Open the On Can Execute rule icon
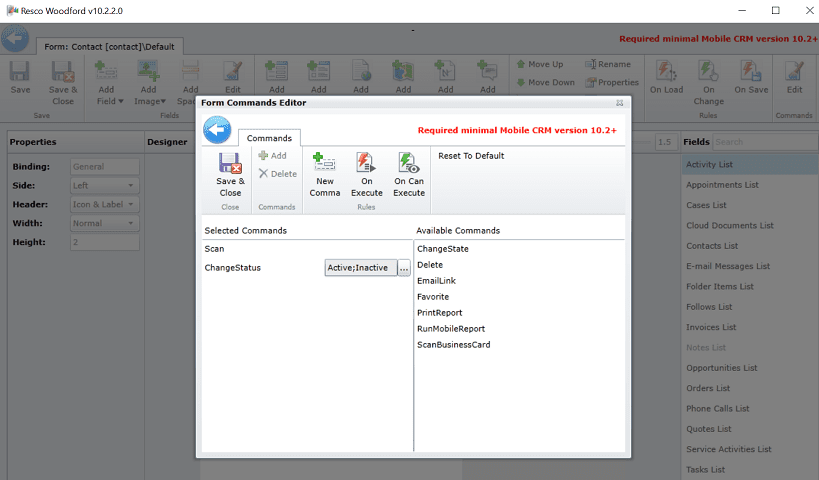The width and height of the screenshot is (819, 480). point(408,162)
